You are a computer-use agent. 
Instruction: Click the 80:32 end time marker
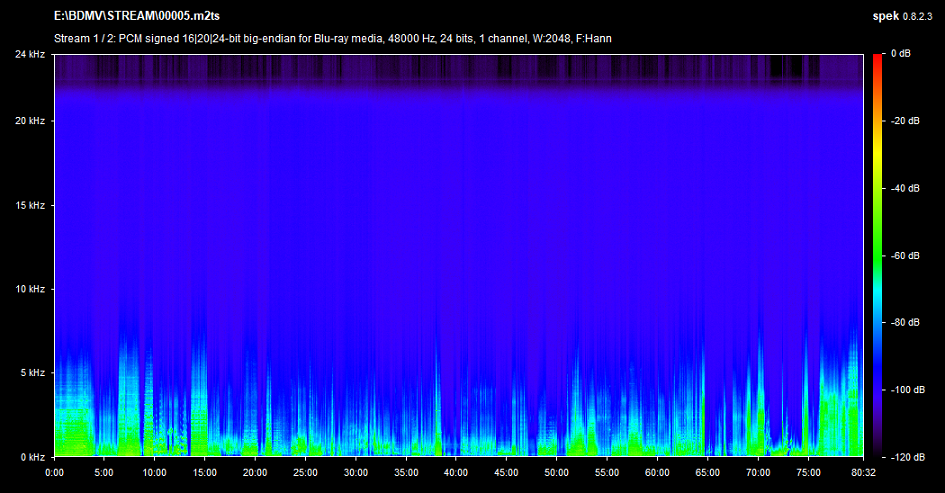[x=863, y=473]
